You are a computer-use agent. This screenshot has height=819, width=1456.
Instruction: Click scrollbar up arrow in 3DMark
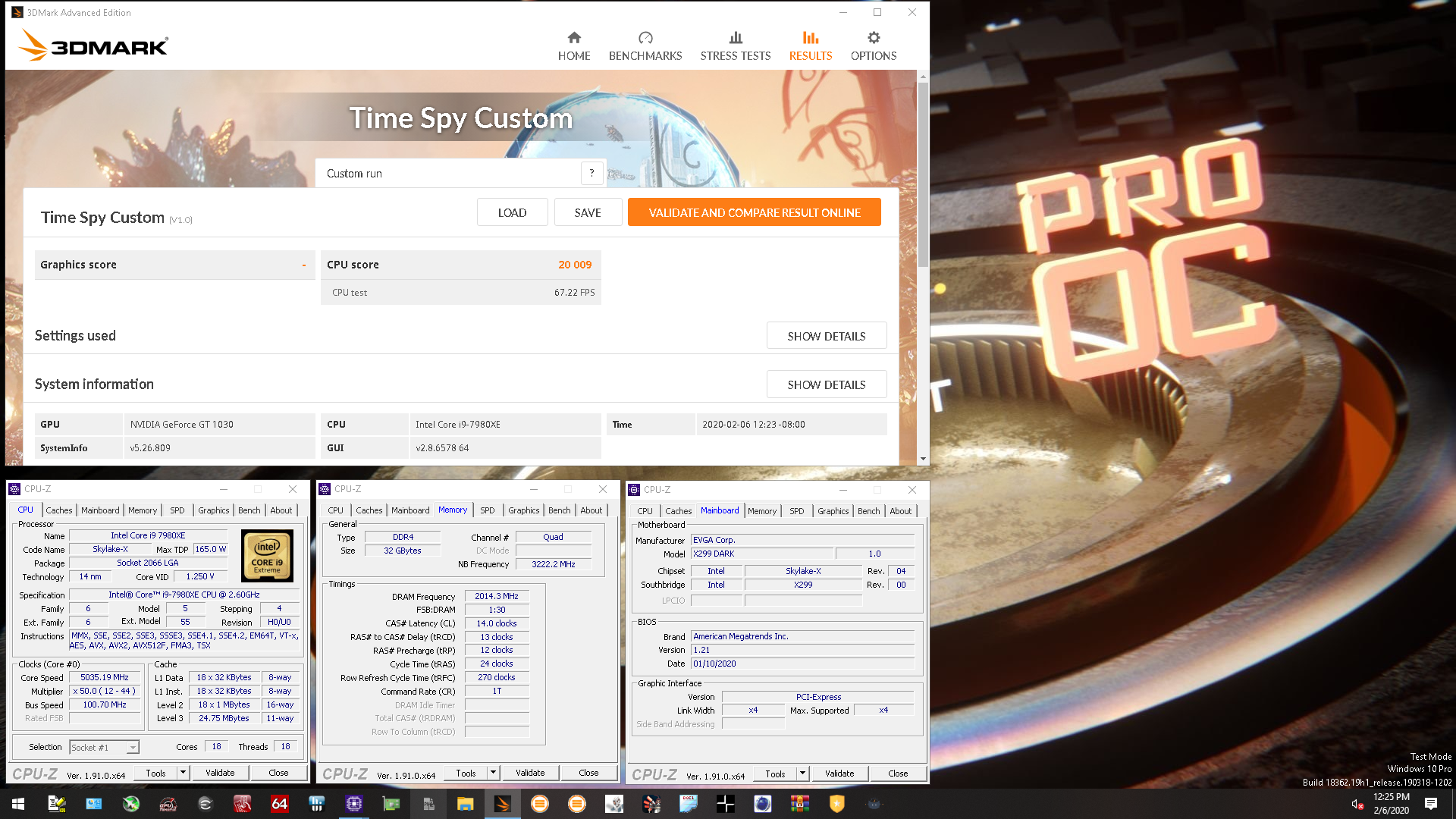(923, 77)
